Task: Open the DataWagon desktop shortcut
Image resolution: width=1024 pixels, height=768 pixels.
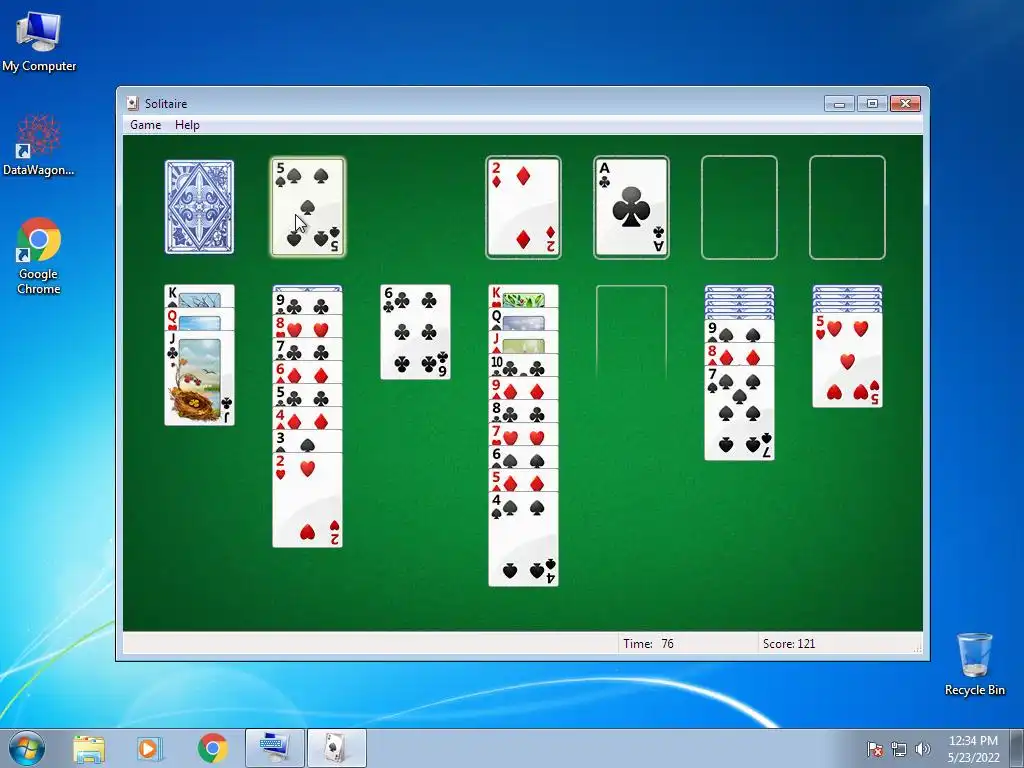Action: click(x=39, y=145)
